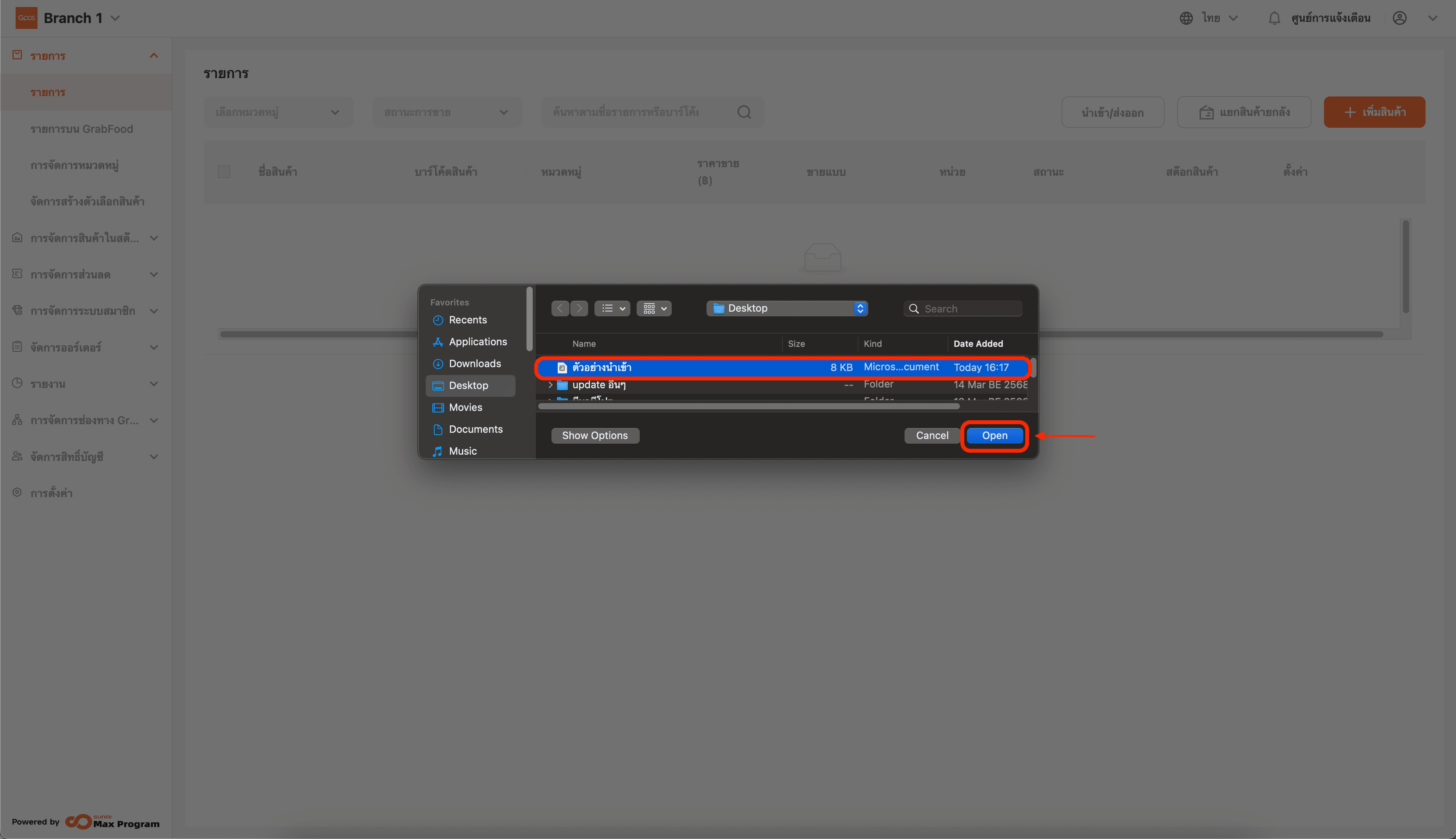The width and height of the screenshot is (1456, 839).
Task: Click the Gpos logo icon
Action: click(x=26, y=18)
